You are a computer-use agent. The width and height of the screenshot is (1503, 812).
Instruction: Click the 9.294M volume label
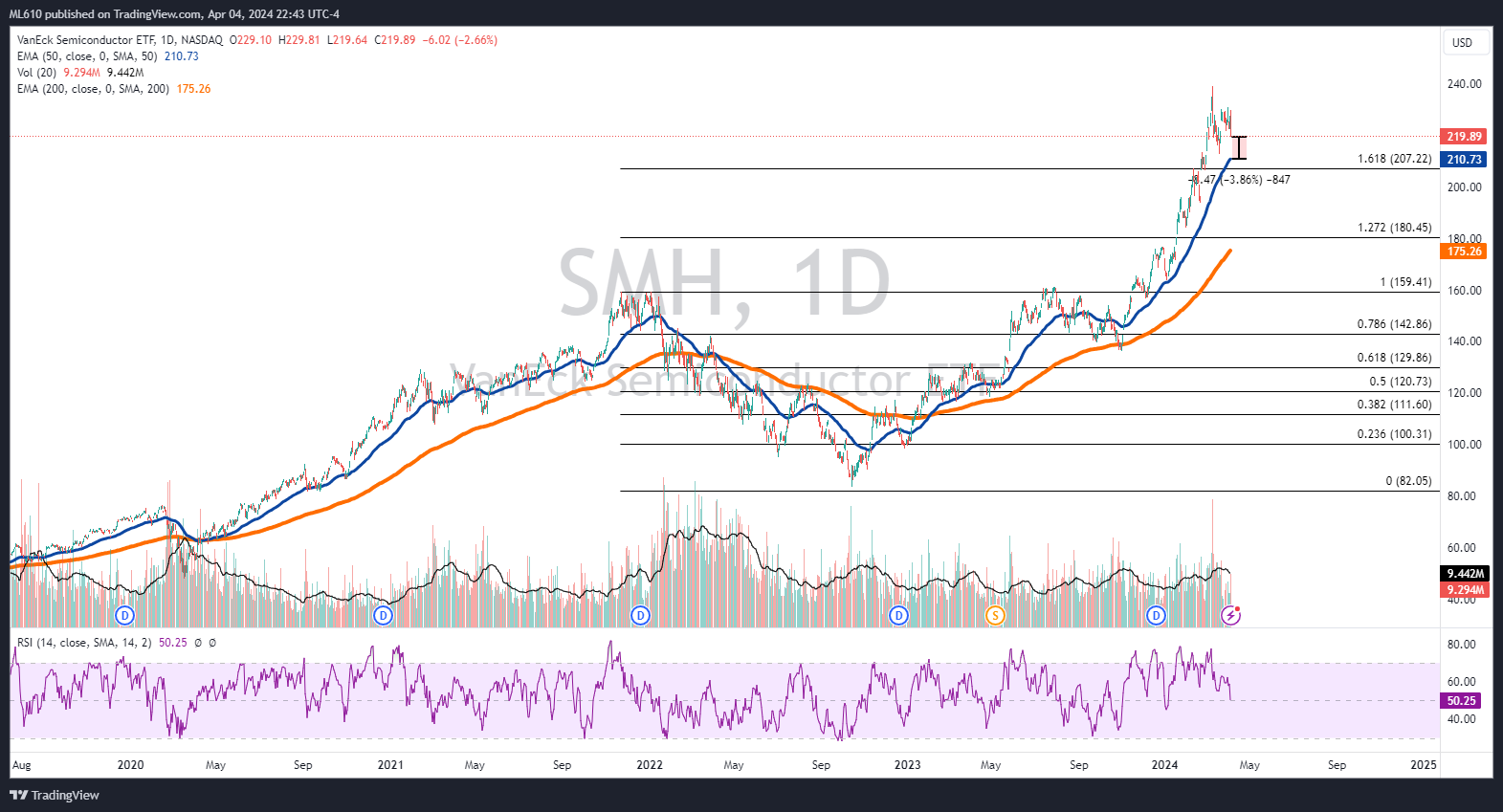1465,590
